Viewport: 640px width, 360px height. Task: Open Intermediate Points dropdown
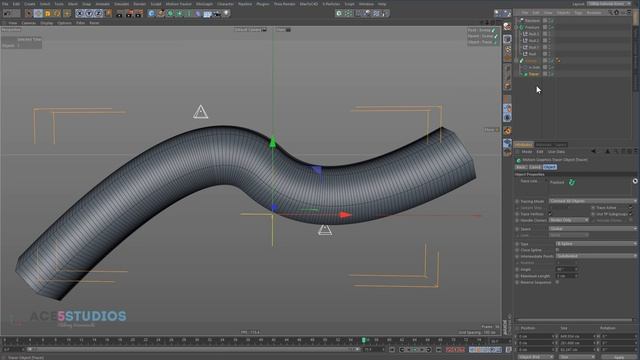click(x=597, y=256)
